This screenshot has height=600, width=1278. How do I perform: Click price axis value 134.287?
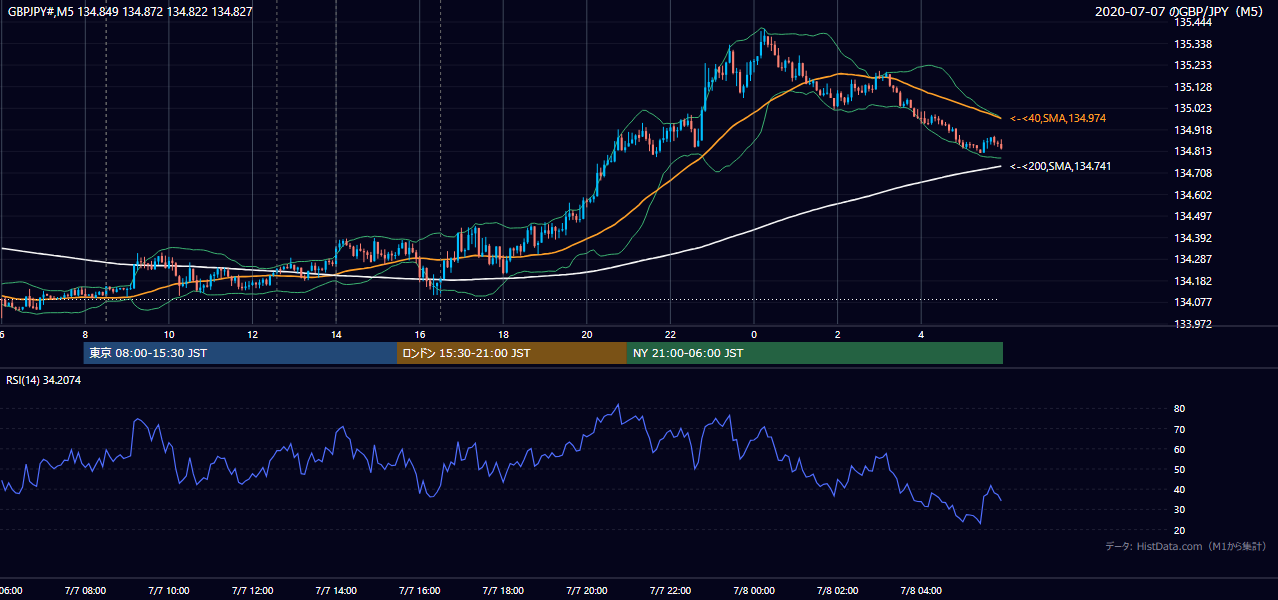tap(1193, 259)
